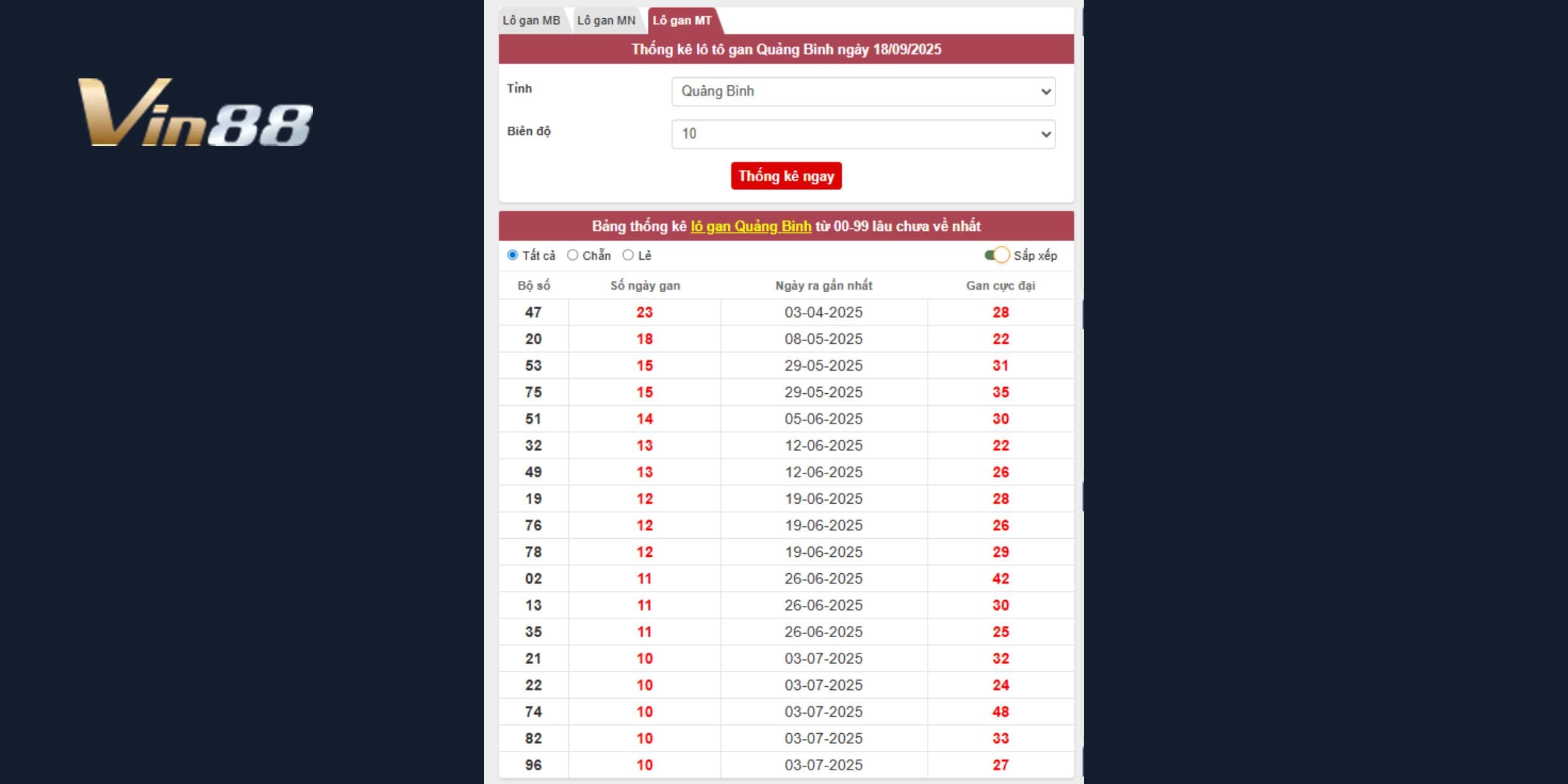Select the Lô gan MT tab
The image size is (1568, 784).
tap(682, 21)
